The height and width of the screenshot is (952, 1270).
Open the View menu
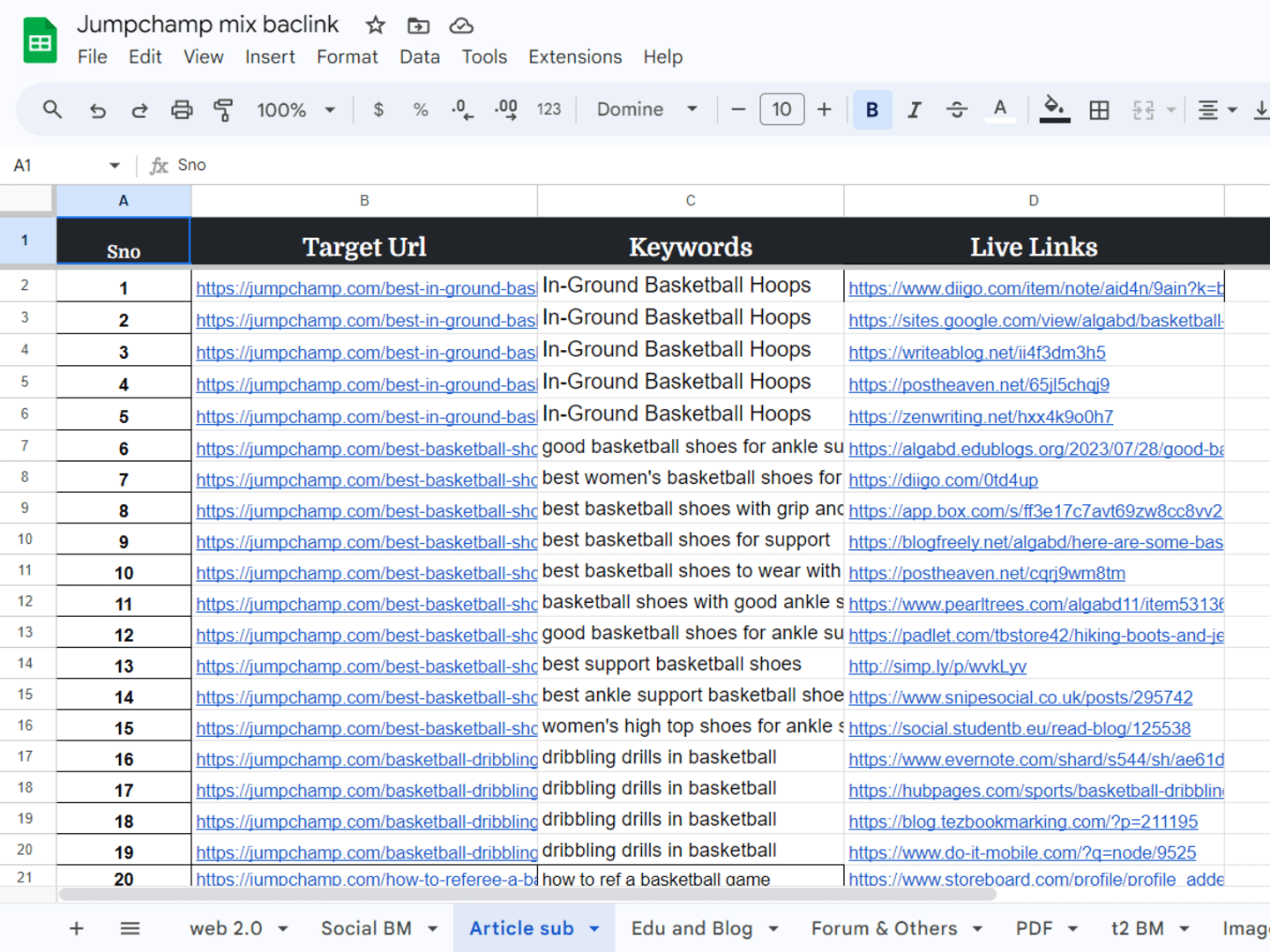pos(203,57)
